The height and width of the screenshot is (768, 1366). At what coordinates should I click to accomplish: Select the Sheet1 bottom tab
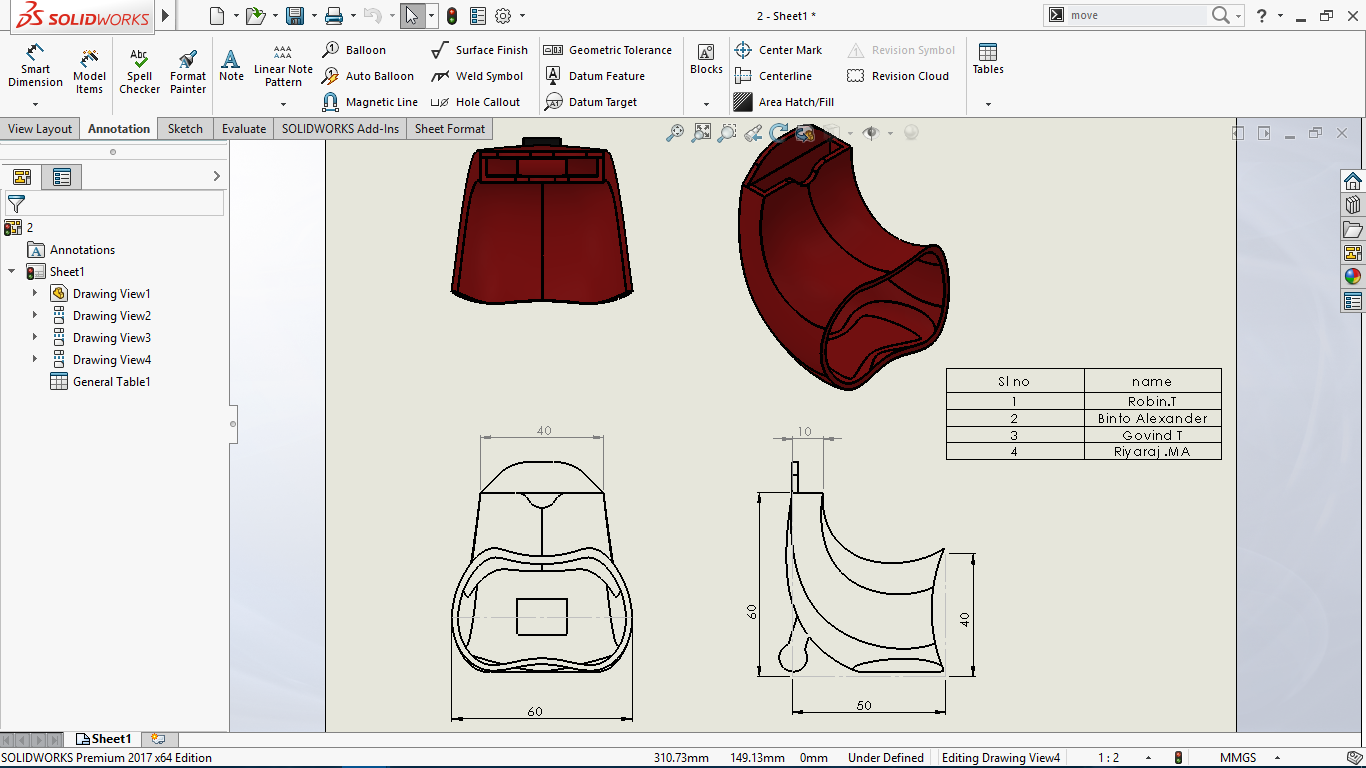tap(104, 739)
